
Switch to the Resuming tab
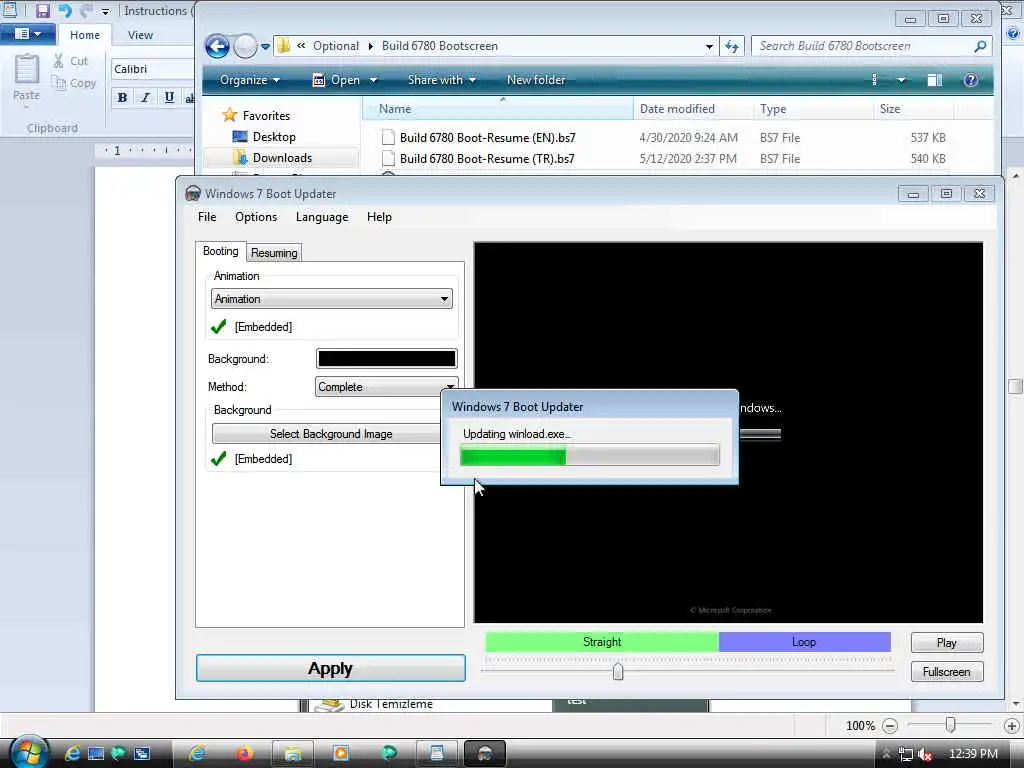[x=274, y=253]
